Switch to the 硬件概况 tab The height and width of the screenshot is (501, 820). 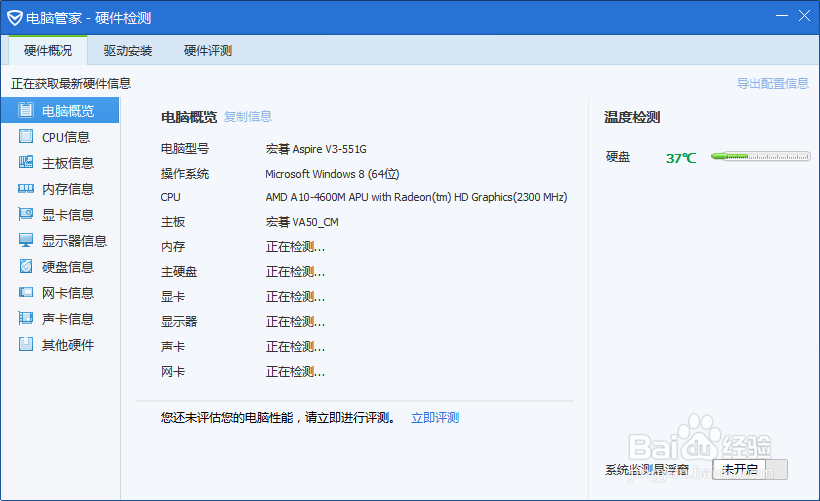coord(48,51)
